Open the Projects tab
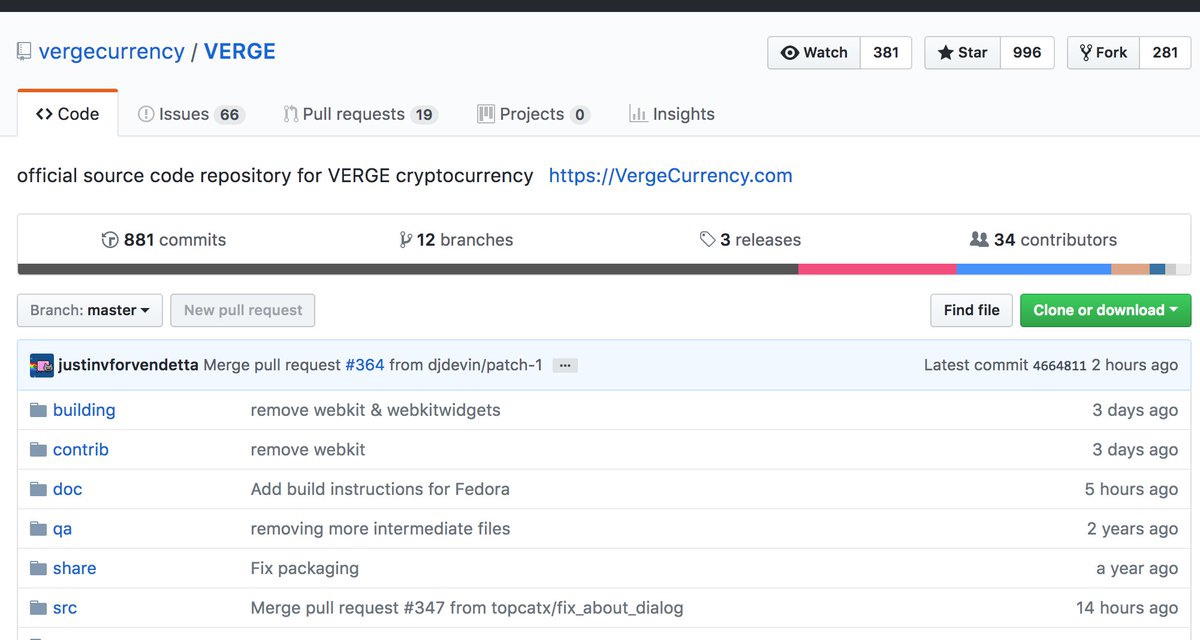 tap(534, 114)
